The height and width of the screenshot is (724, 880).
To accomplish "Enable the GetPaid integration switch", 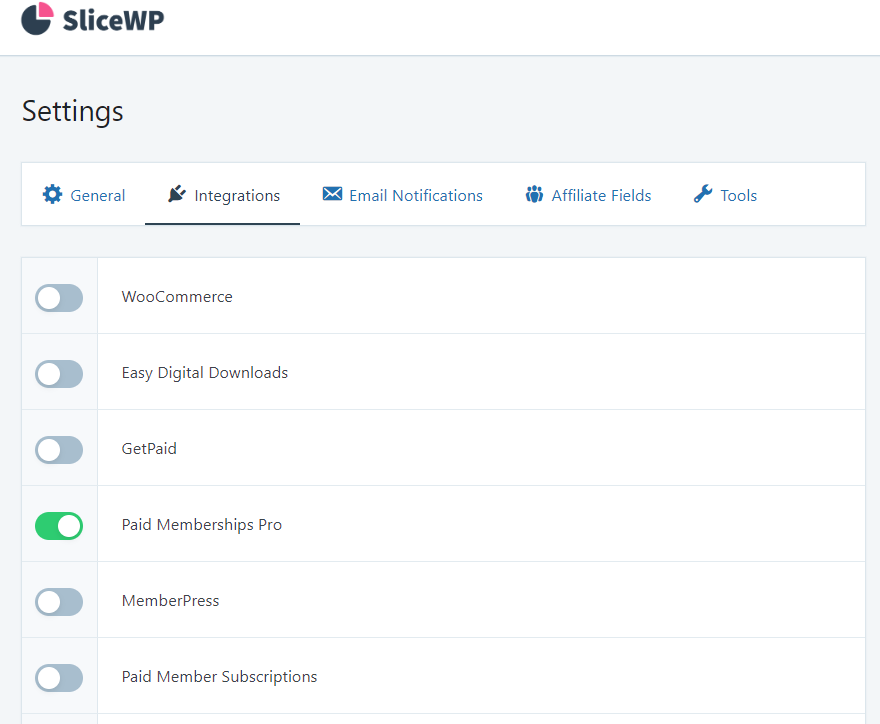I will [x=59, y=449].
